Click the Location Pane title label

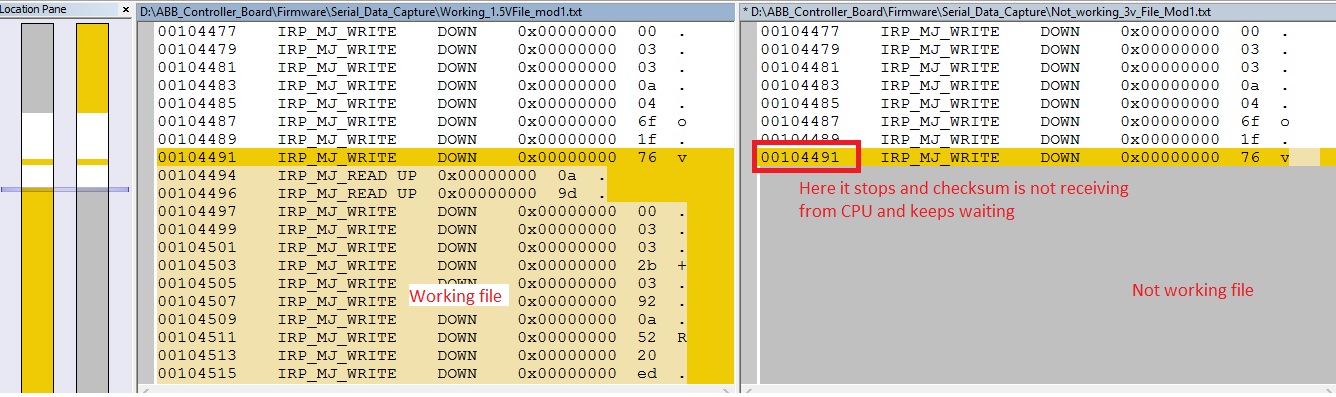pos(34,10)
